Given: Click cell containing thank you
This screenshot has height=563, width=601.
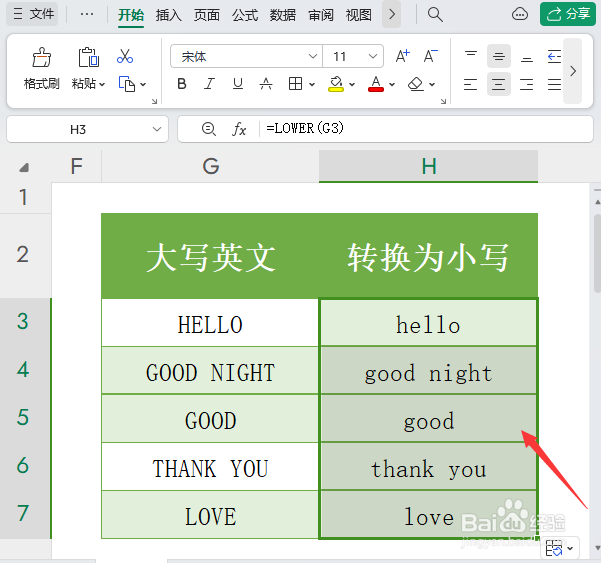Looking at the screenshot, I should [429, 466].
